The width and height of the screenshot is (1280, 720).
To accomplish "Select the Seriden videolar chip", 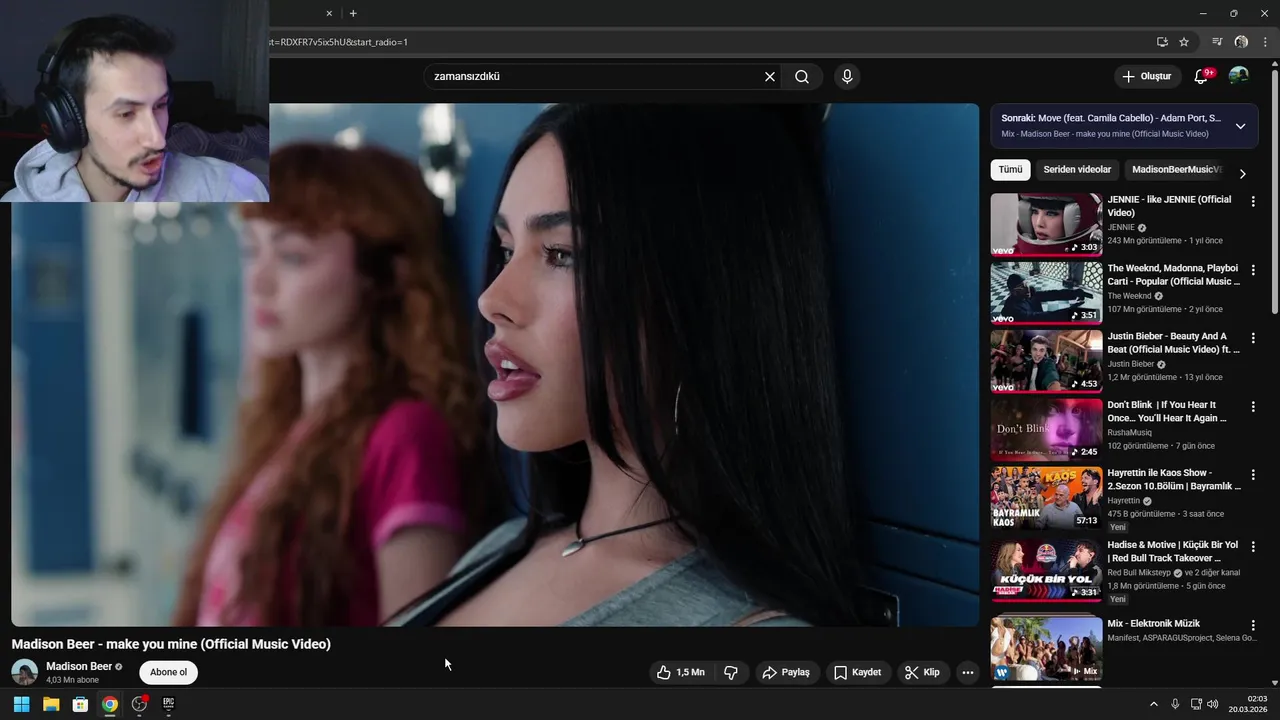I will (x=1077, y=170).
